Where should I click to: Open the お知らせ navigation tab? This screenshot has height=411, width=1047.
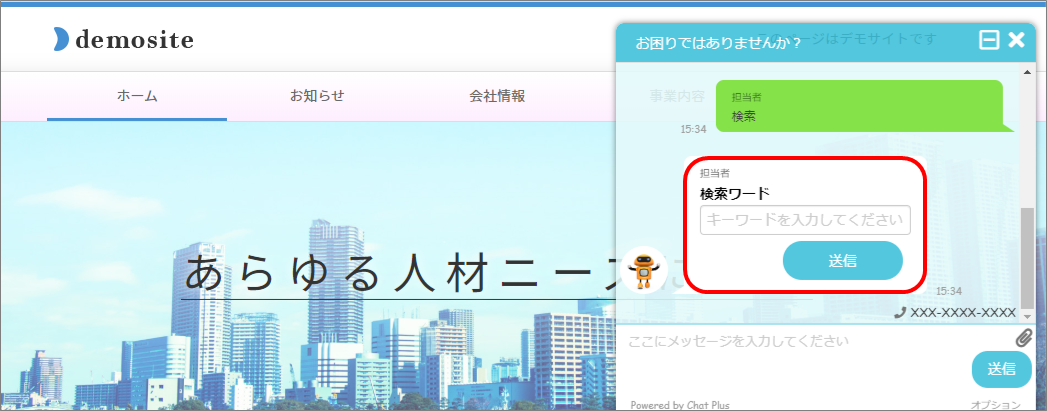[x=317, y=96]
